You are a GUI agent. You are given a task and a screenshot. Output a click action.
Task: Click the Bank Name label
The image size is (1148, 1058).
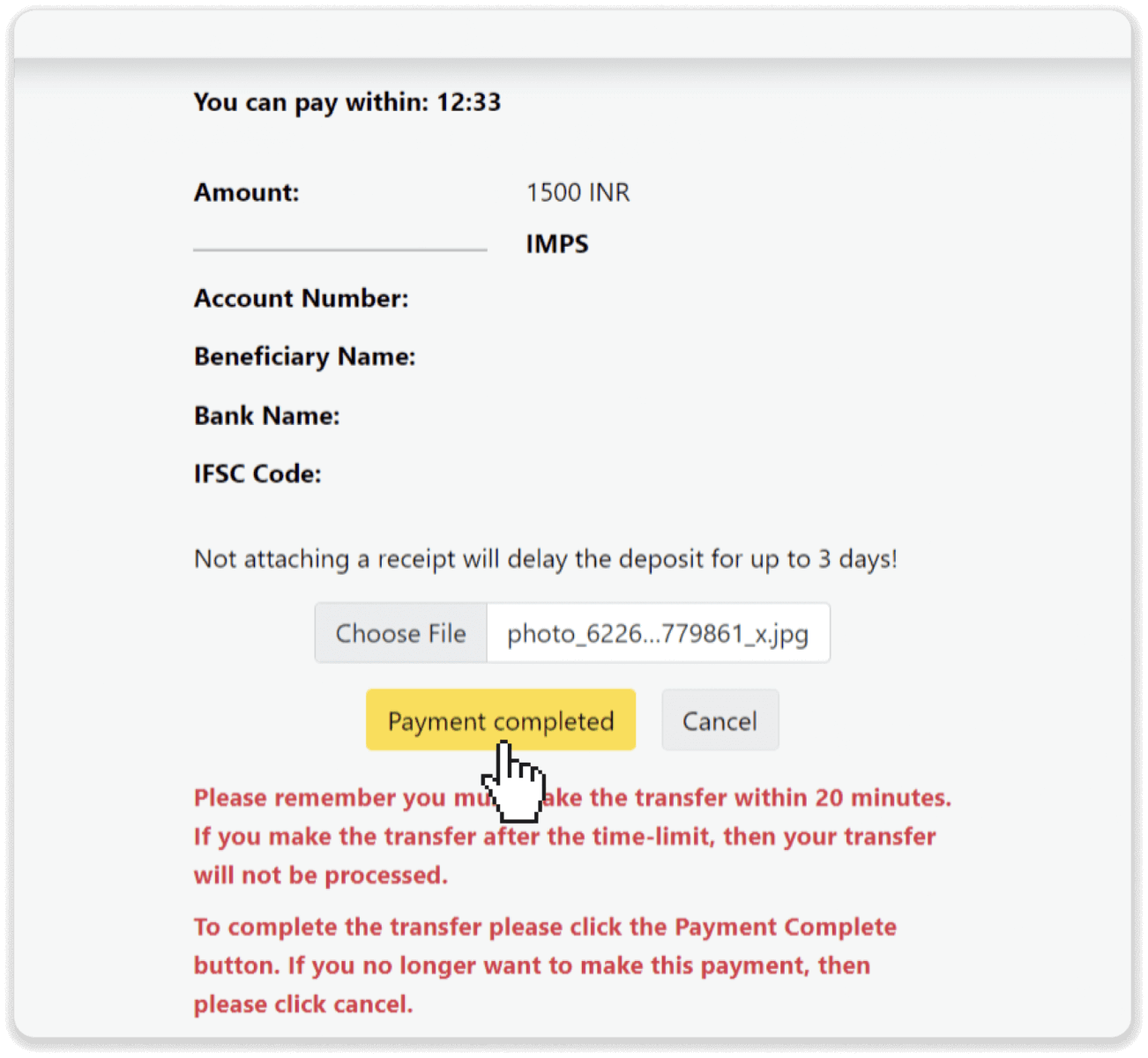pyautogui.click(x=267, y=415)
